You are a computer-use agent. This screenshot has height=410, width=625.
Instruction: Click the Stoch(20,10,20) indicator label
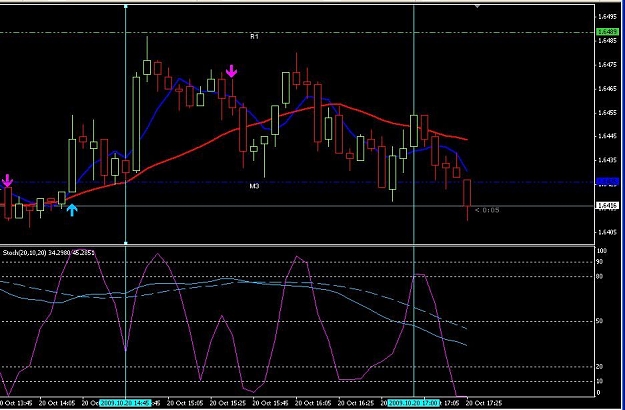click(48, 253)
